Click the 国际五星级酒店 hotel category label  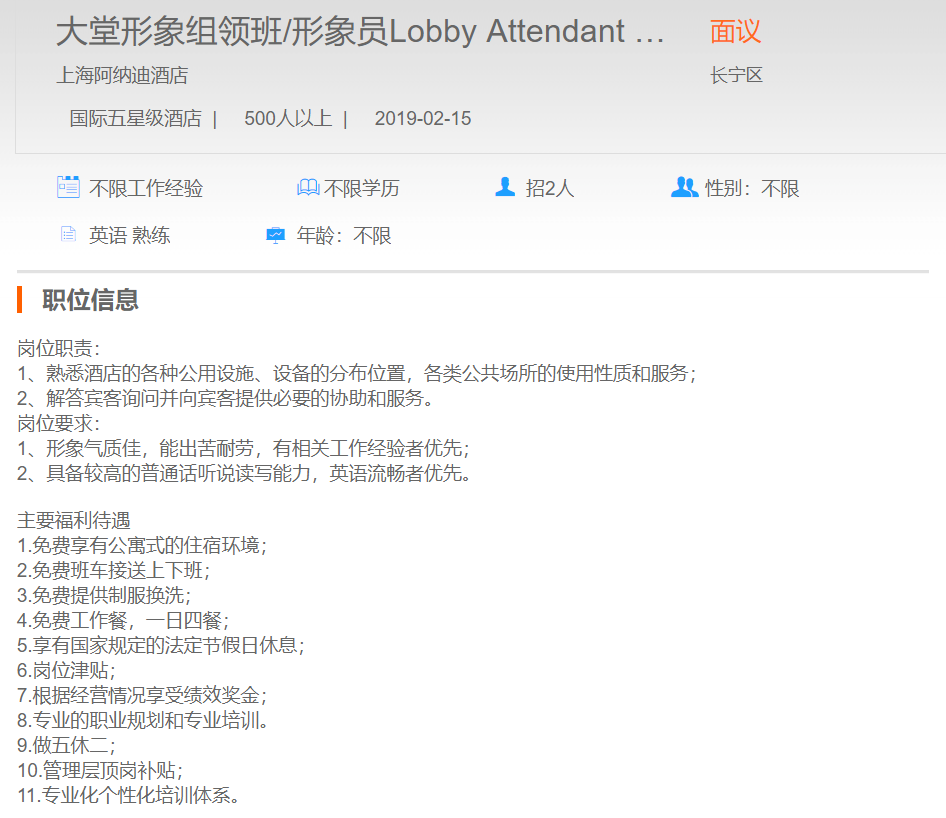(x=135, y=119)
